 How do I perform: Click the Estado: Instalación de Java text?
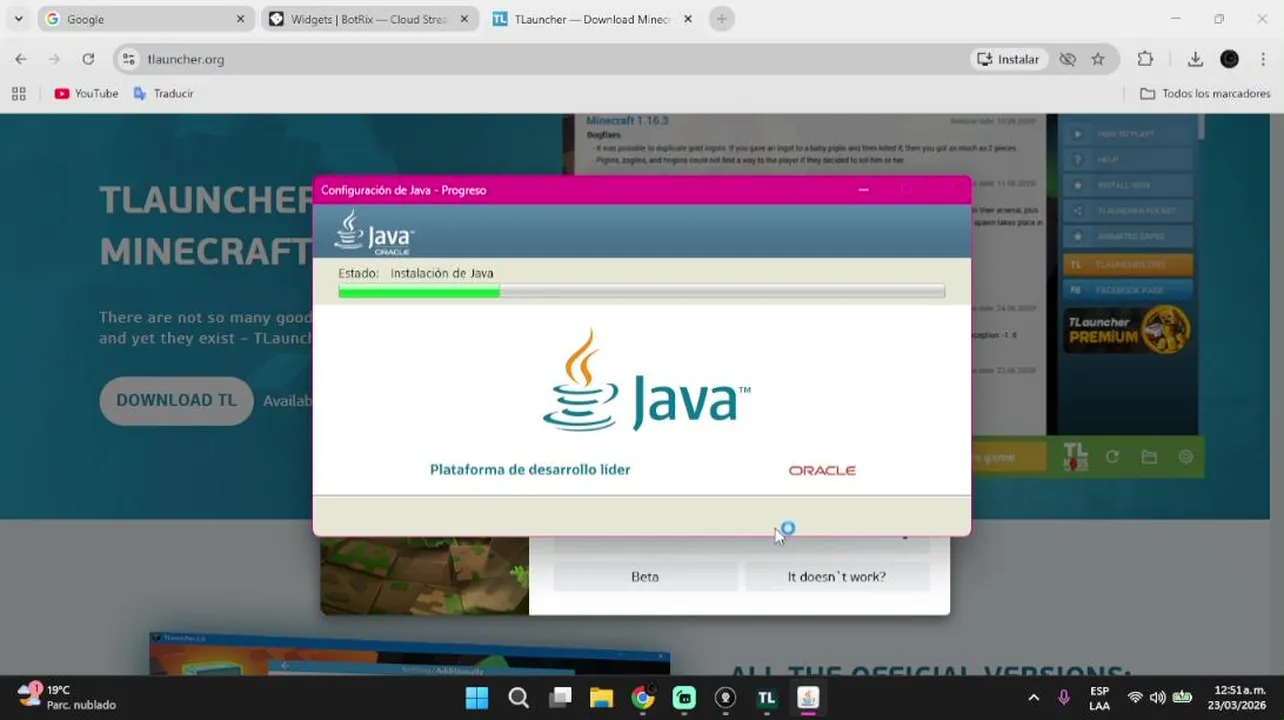[x=416, y=273]
